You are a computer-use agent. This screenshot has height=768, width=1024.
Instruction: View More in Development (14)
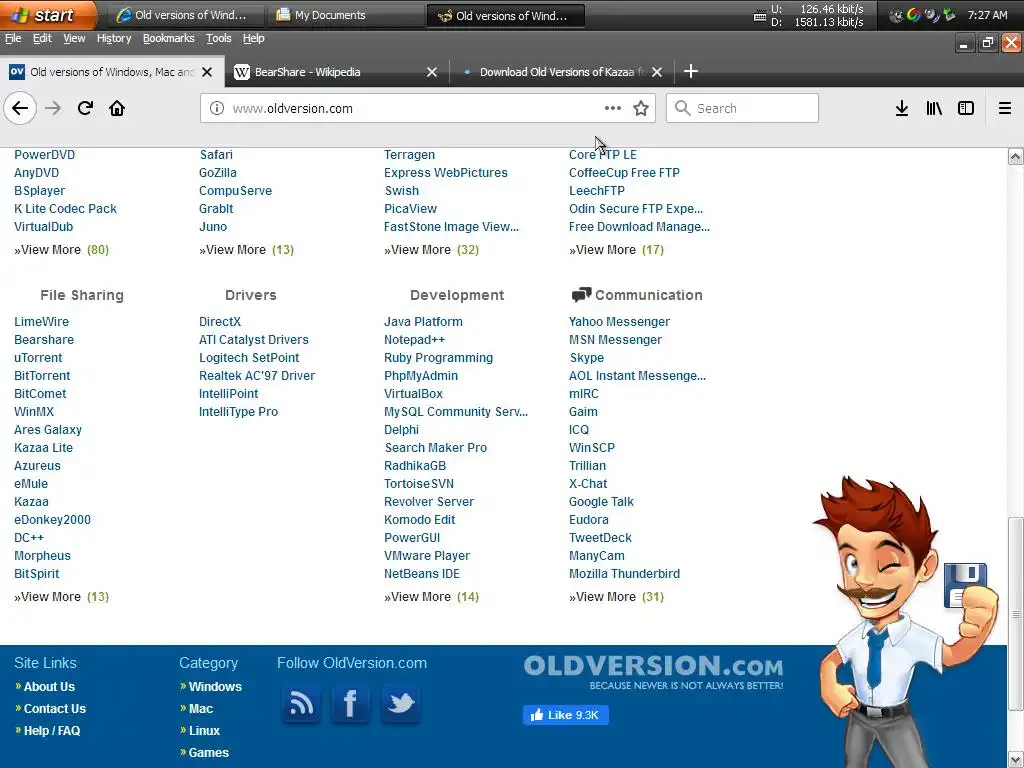click(432, 597)
